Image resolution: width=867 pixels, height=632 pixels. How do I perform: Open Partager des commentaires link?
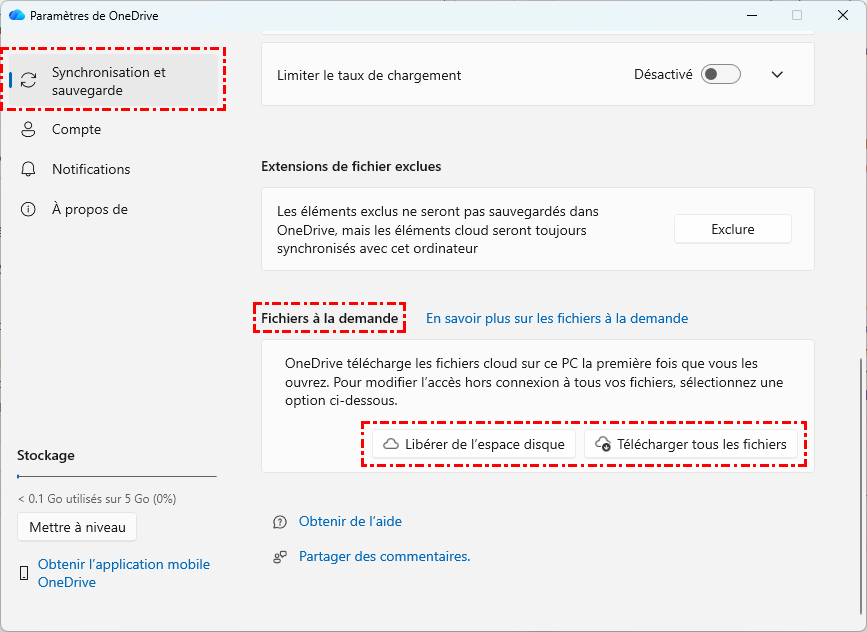[x=384, y=556]
